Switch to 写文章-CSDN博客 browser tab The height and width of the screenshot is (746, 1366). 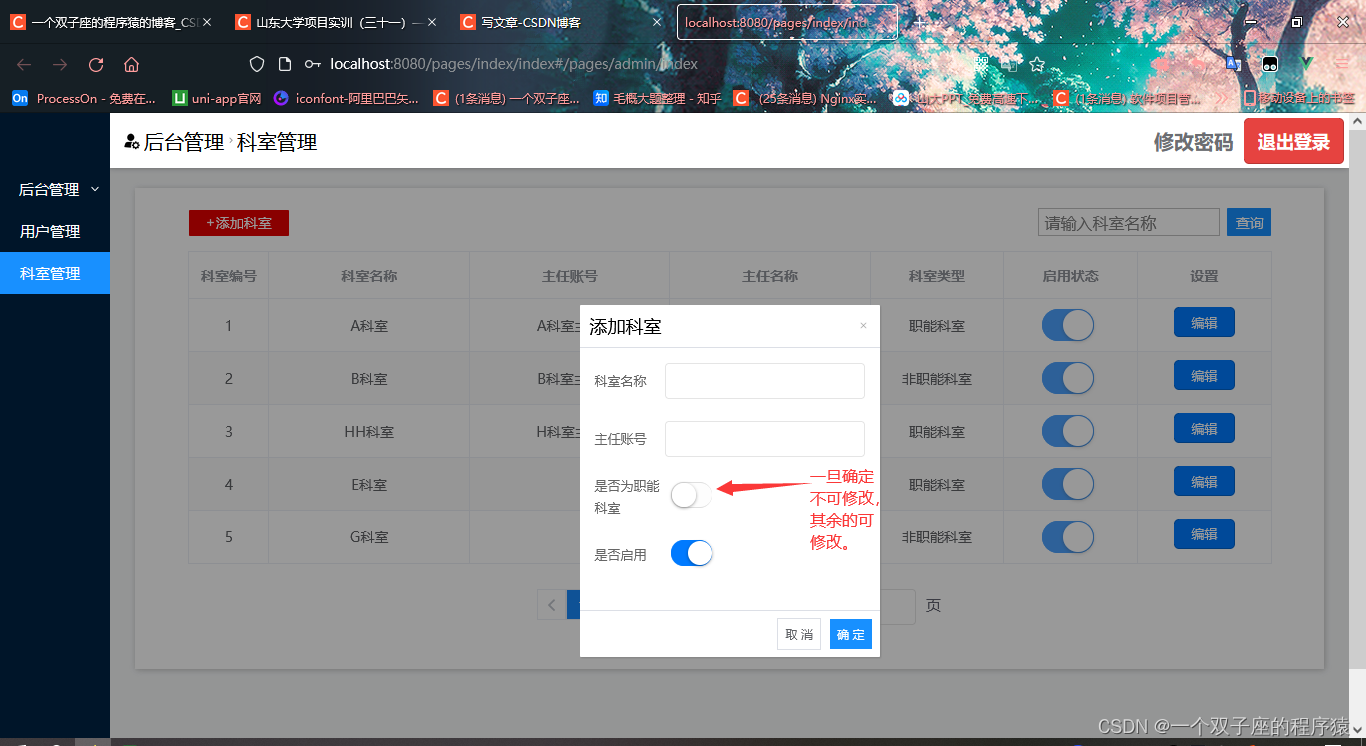[x=560, y=22]
